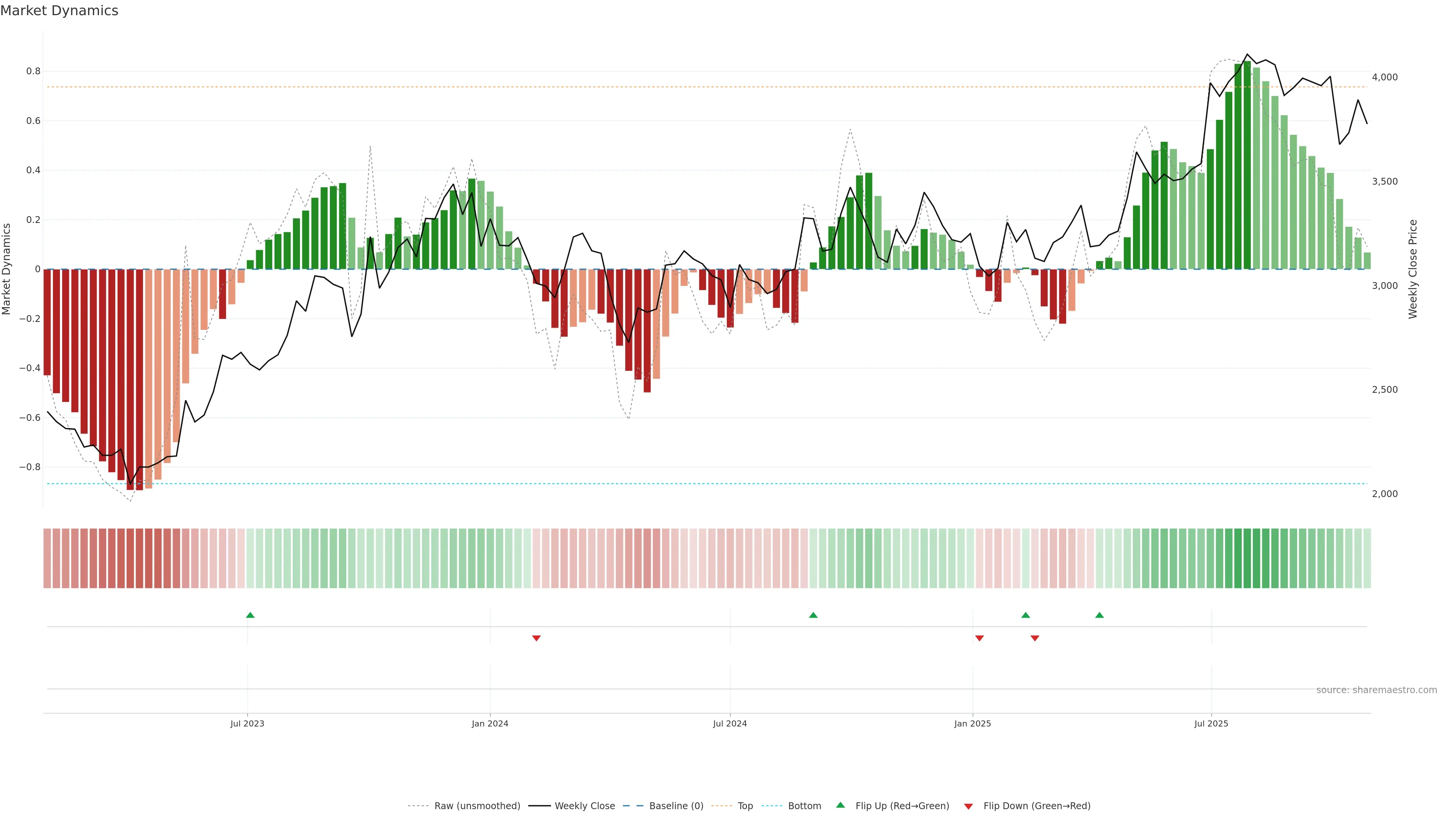Click the Market Dynamics y-axis title

(x=7, y=269)
